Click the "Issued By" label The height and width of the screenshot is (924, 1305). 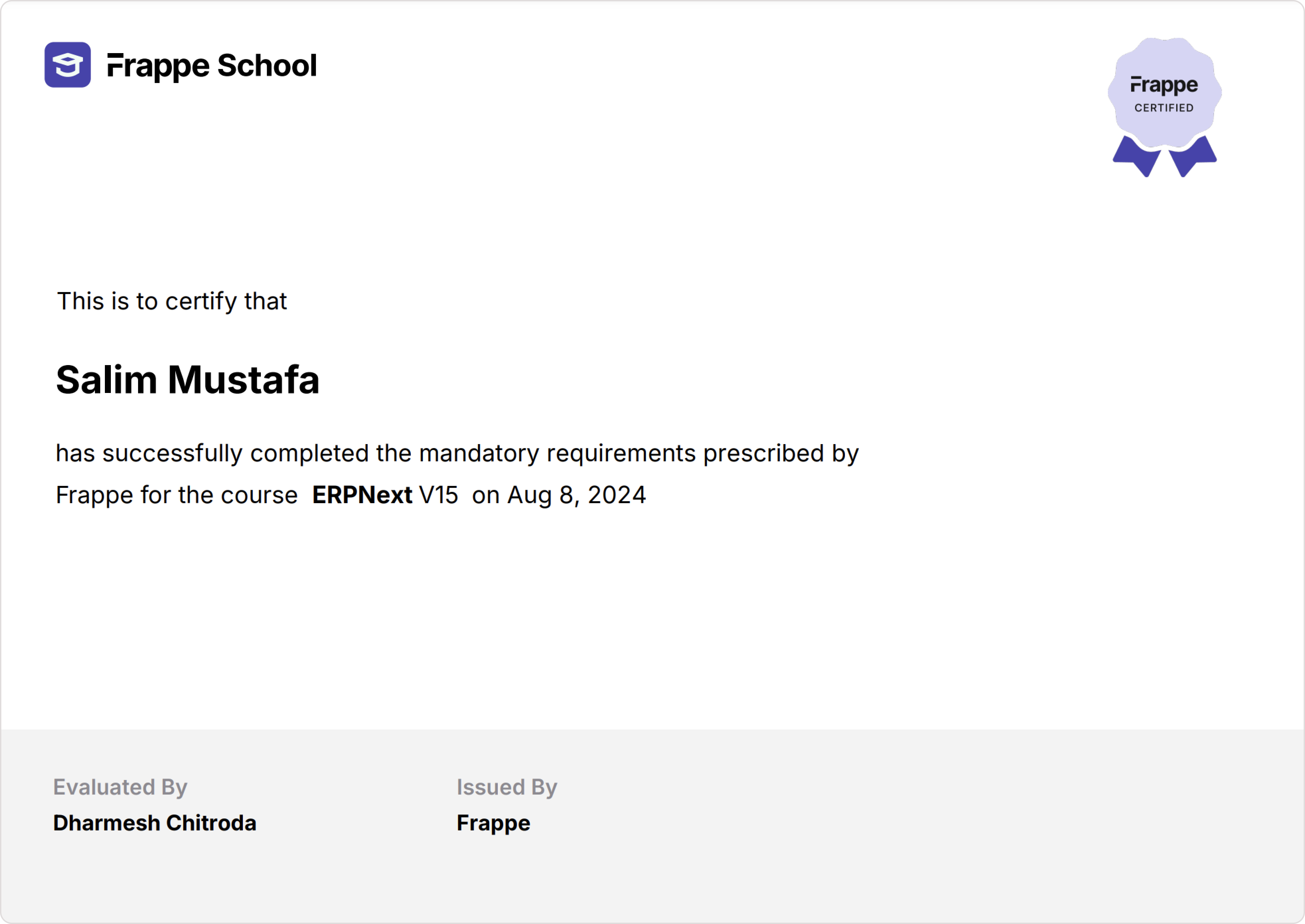507,787
